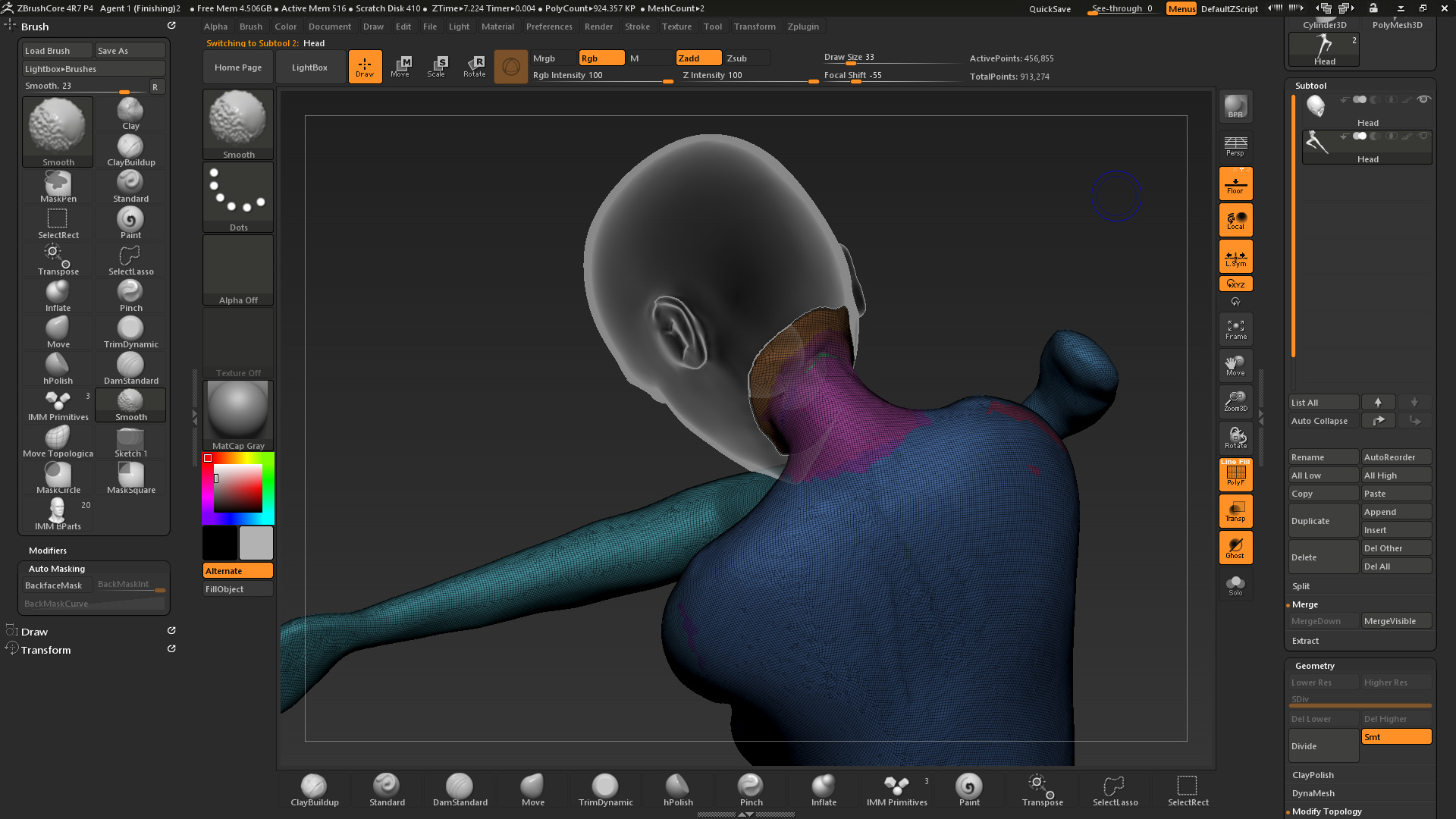Click the Frame view icon
Screen dimensions: 1456x819
1235,329
